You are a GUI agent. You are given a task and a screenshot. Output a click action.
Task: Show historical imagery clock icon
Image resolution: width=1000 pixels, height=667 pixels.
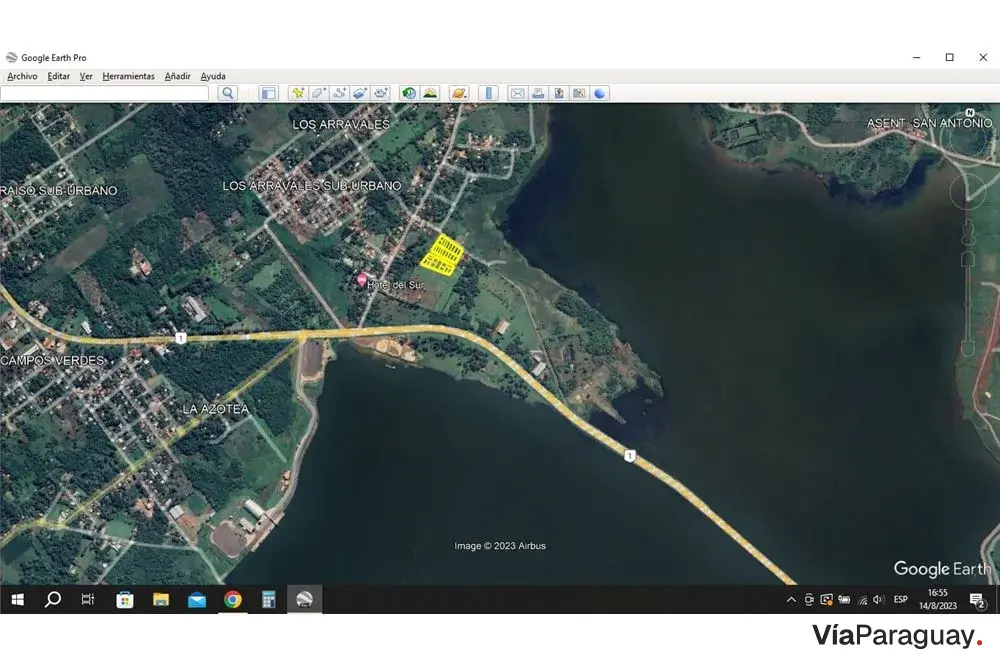tap(409, 93)
